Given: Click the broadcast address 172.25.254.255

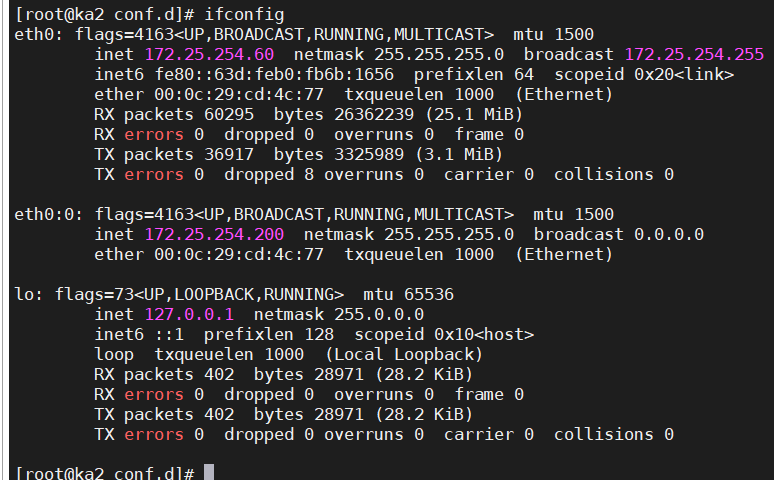Looking at the screenshot, I should click(694, 54).
